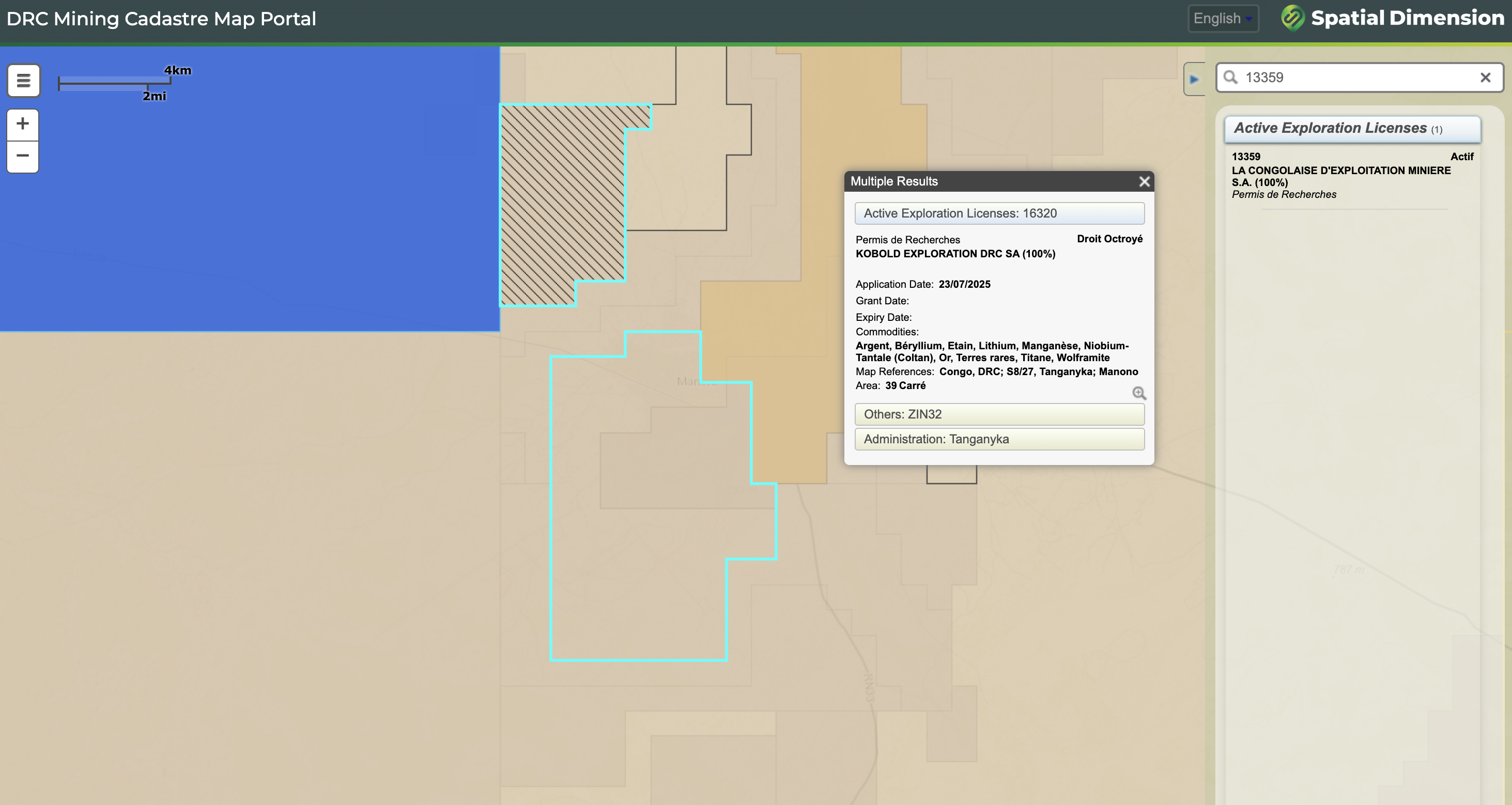Image resolution: width=1512 pixels, height=805 pixels.
Task: Click KOBOLD EXPLORATION DRC SA holder name
Action: [955, 254]
